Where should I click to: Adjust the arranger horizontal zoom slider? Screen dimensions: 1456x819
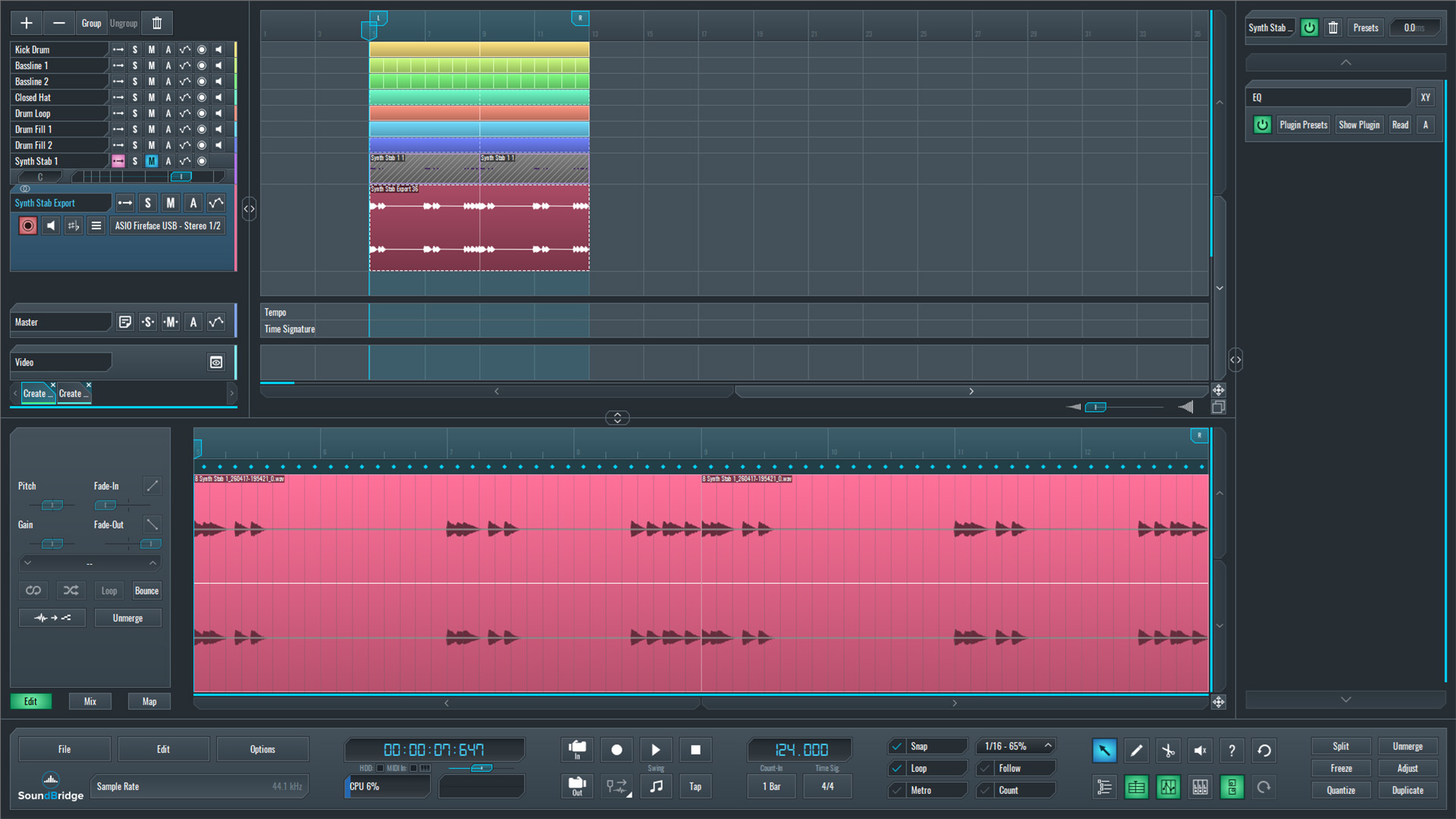[x=1096, y=407]
